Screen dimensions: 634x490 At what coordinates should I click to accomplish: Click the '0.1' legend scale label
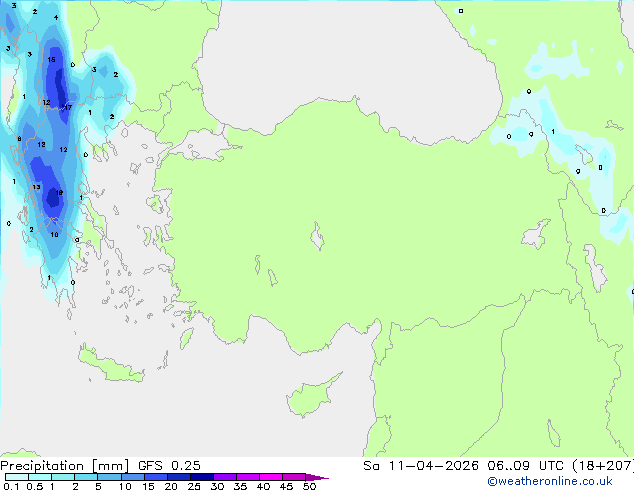[x=11, y=486]
